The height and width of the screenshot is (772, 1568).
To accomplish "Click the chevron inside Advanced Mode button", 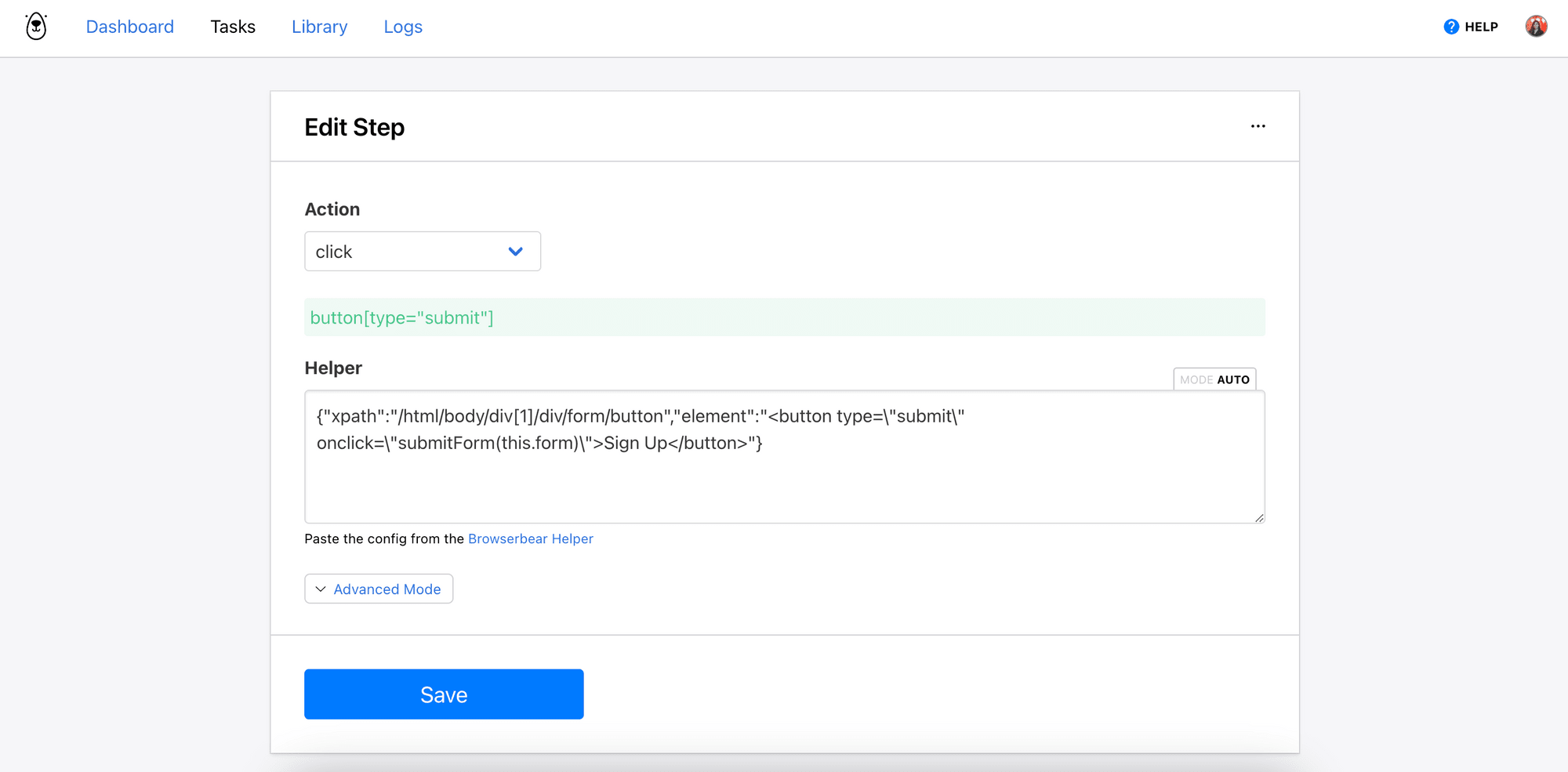I will point(321,589).
